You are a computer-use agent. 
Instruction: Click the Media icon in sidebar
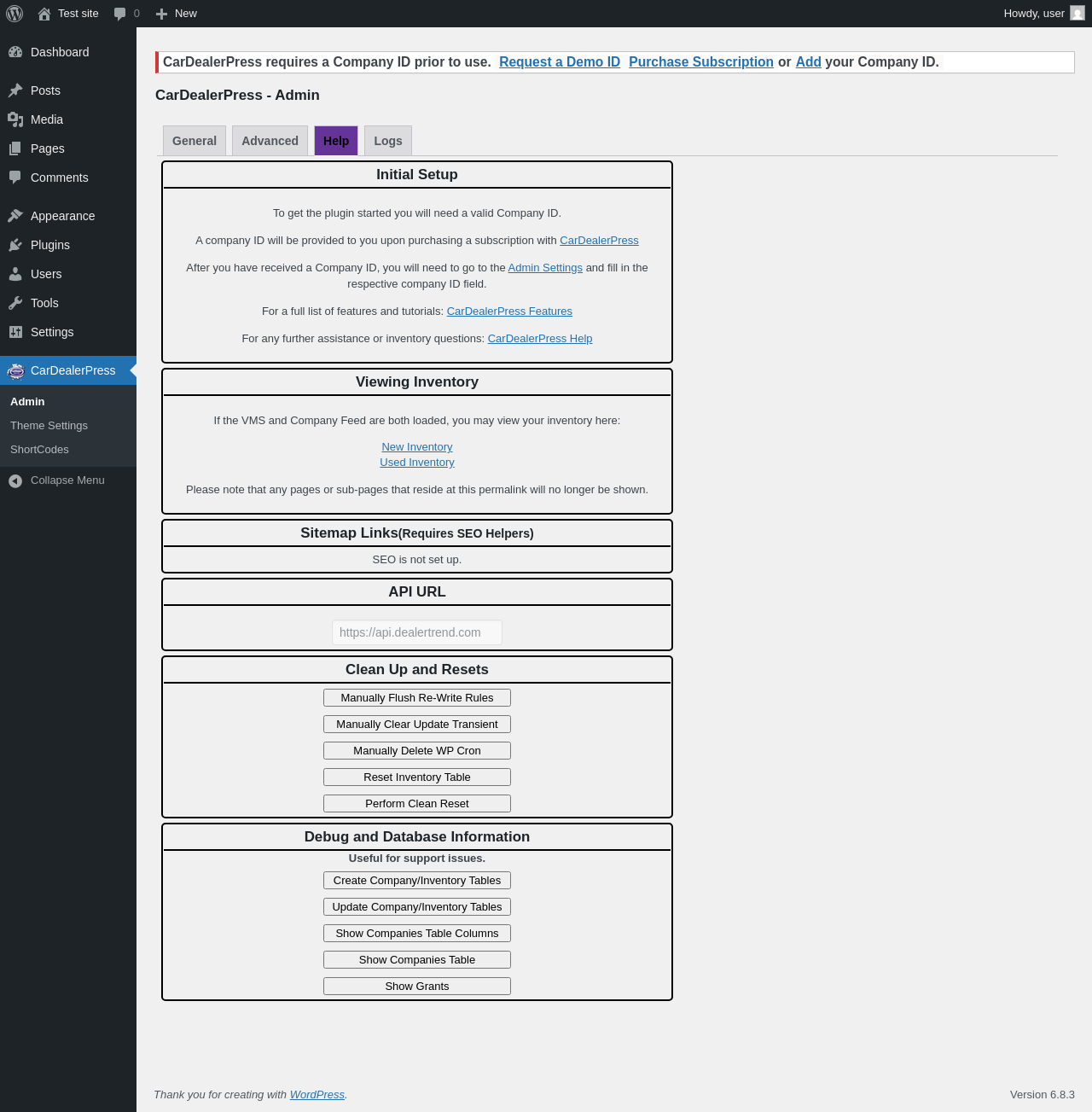click(x=15, y=119)
